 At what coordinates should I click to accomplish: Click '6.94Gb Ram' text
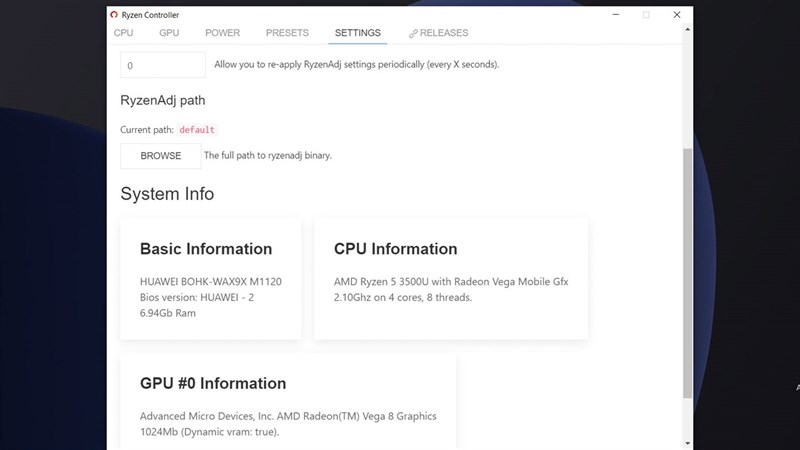(x=168, y=313)
